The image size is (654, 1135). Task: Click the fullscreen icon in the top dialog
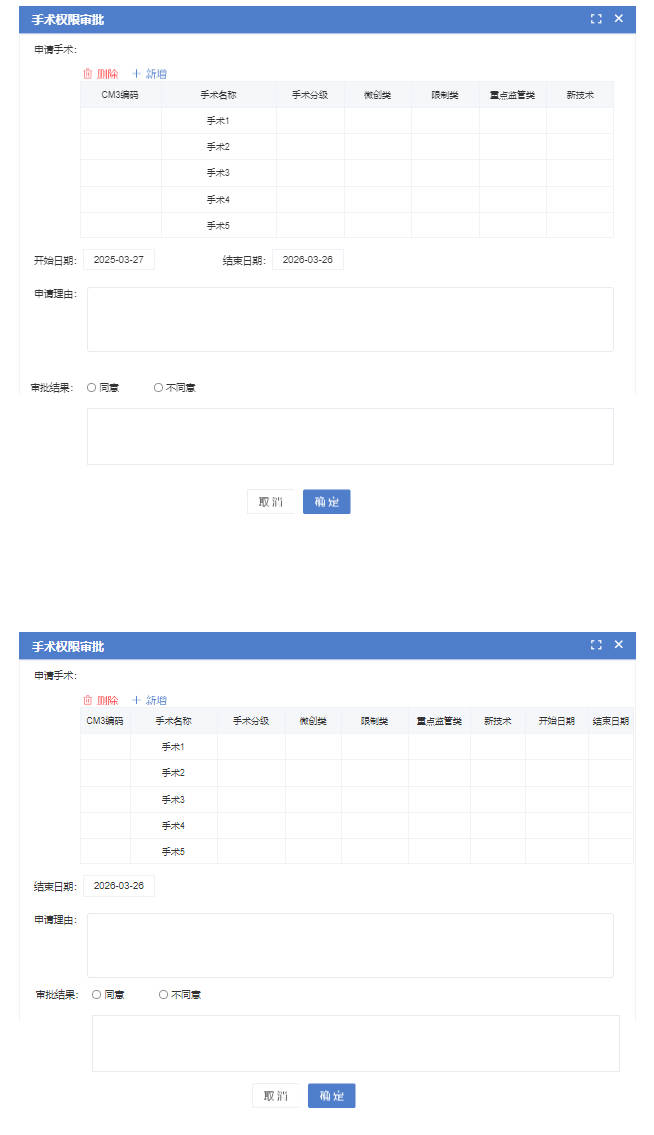tap(595, 19)
